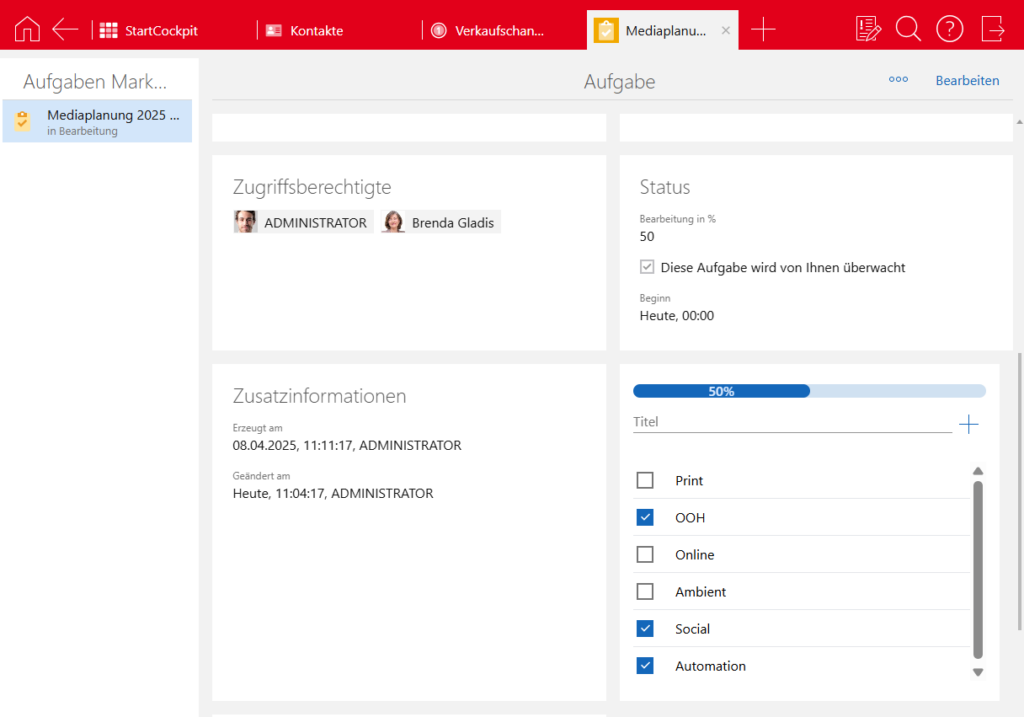Viewport: 1024px width, 717px height.
Task: Click plus icon to add checklist title
Action: (x=968, y=424)
